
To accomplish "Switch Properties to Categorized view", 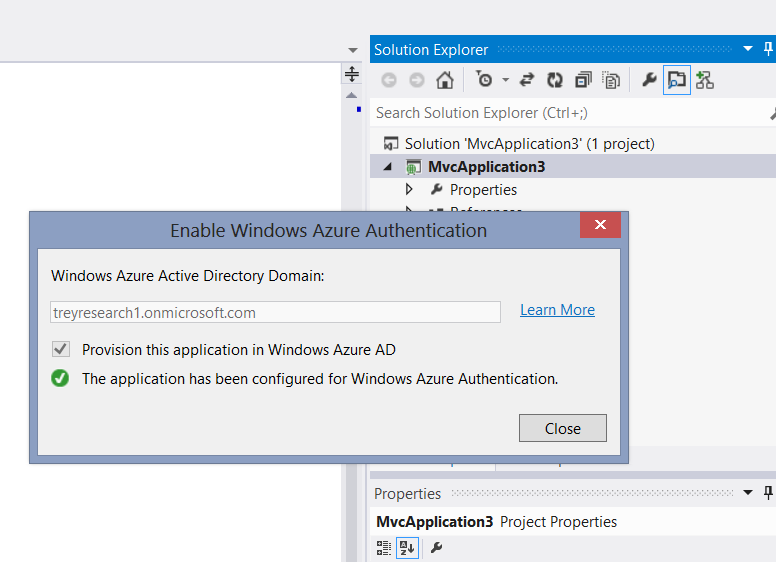I will click(384, 548).
